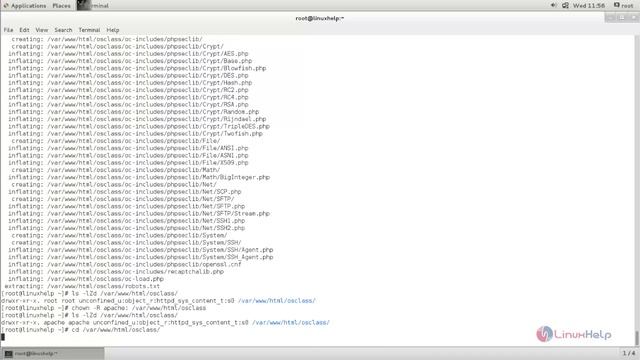Click the blue /var/www/html/osclass/ path after apache apache
Image resolution: width=640 pixels, height=360 pixels.
point(291,322)
